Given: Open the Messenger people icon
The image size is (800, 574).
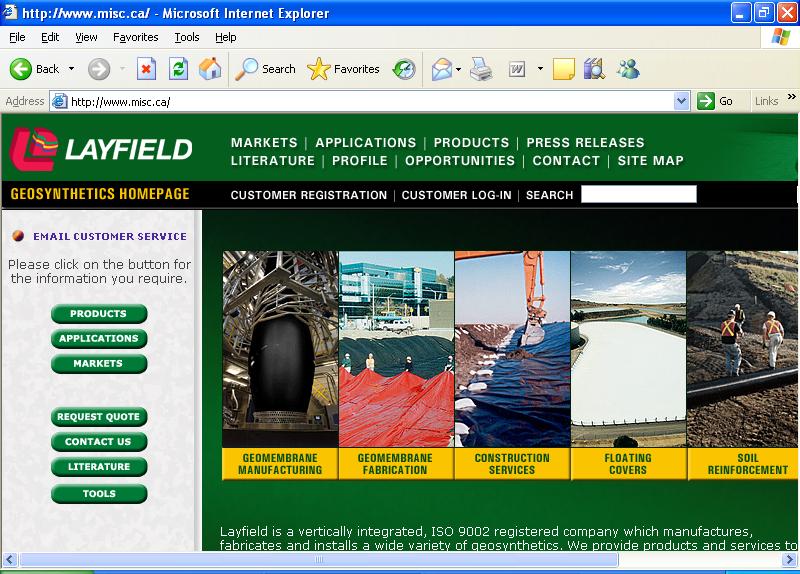Looking at the screenshot, I should coord(628,69).
